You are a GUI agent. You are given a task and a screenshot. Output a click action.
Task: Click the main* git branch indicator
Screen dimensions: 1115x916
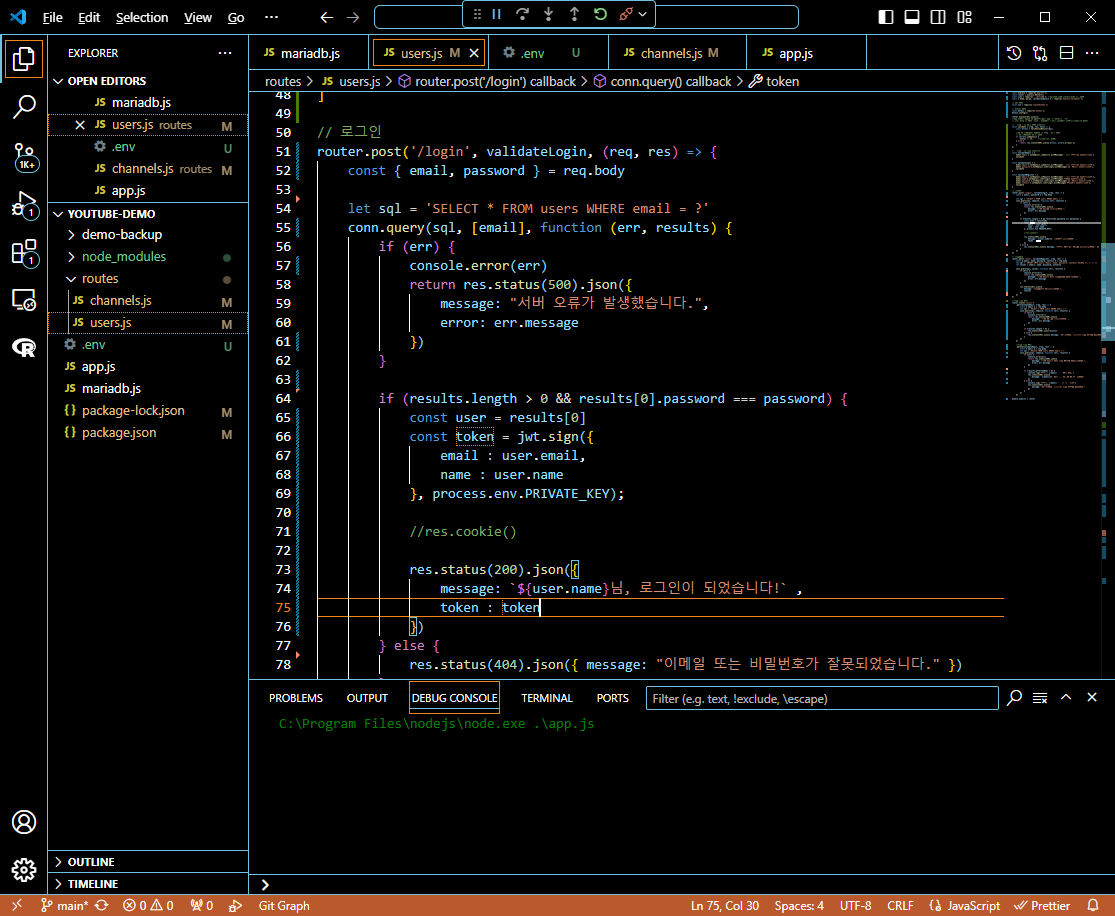click(x=64, y=905)
